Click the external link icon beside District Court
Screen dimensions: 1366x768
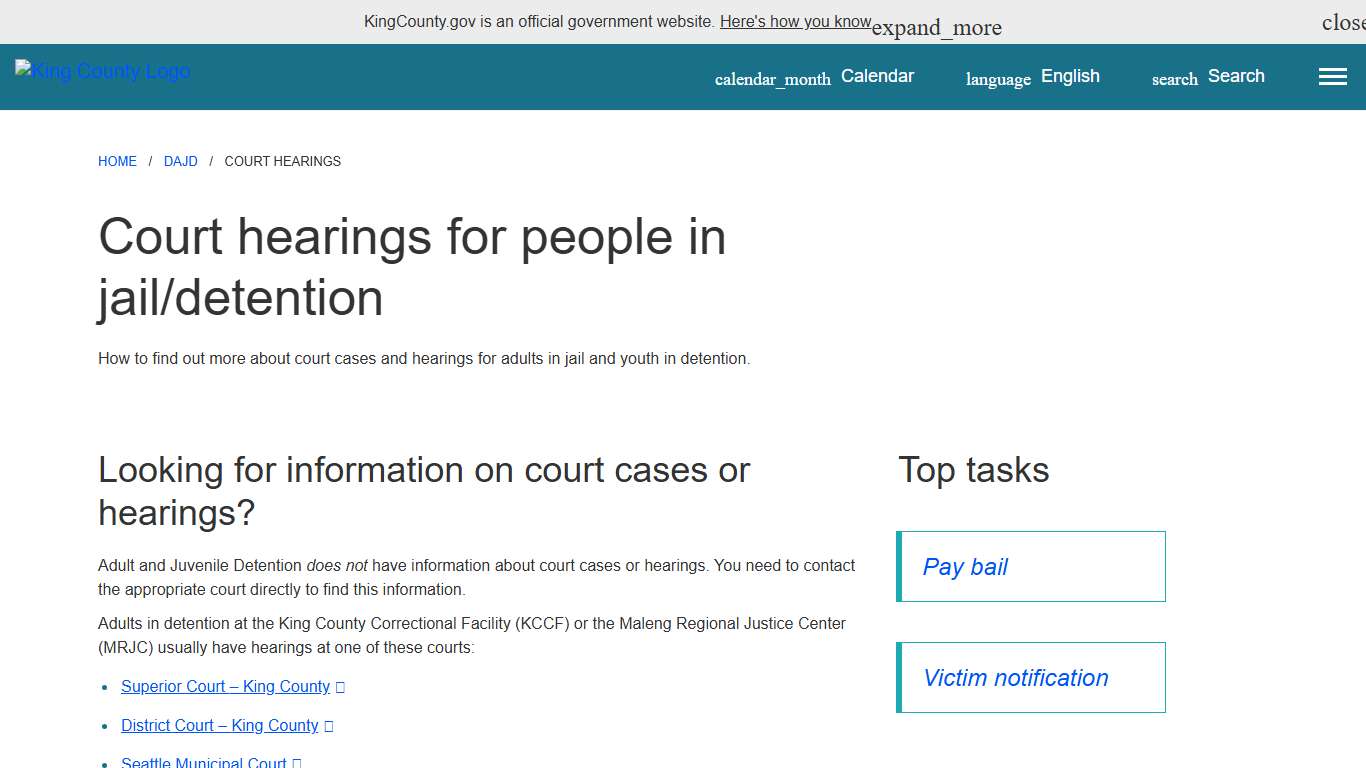330,726
